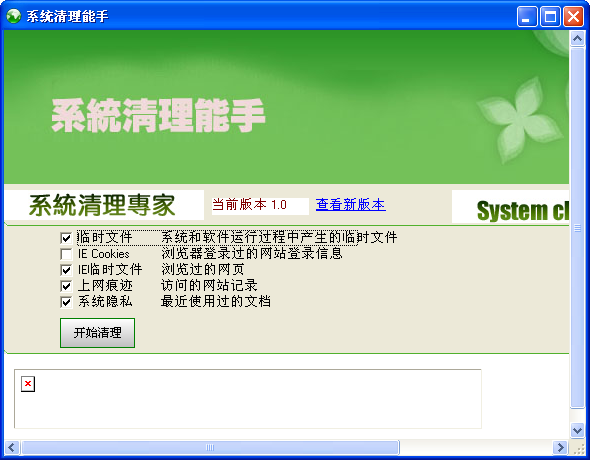
Task: Click the 当前版本 1.0 version field
Action: (x=260, y=206)
